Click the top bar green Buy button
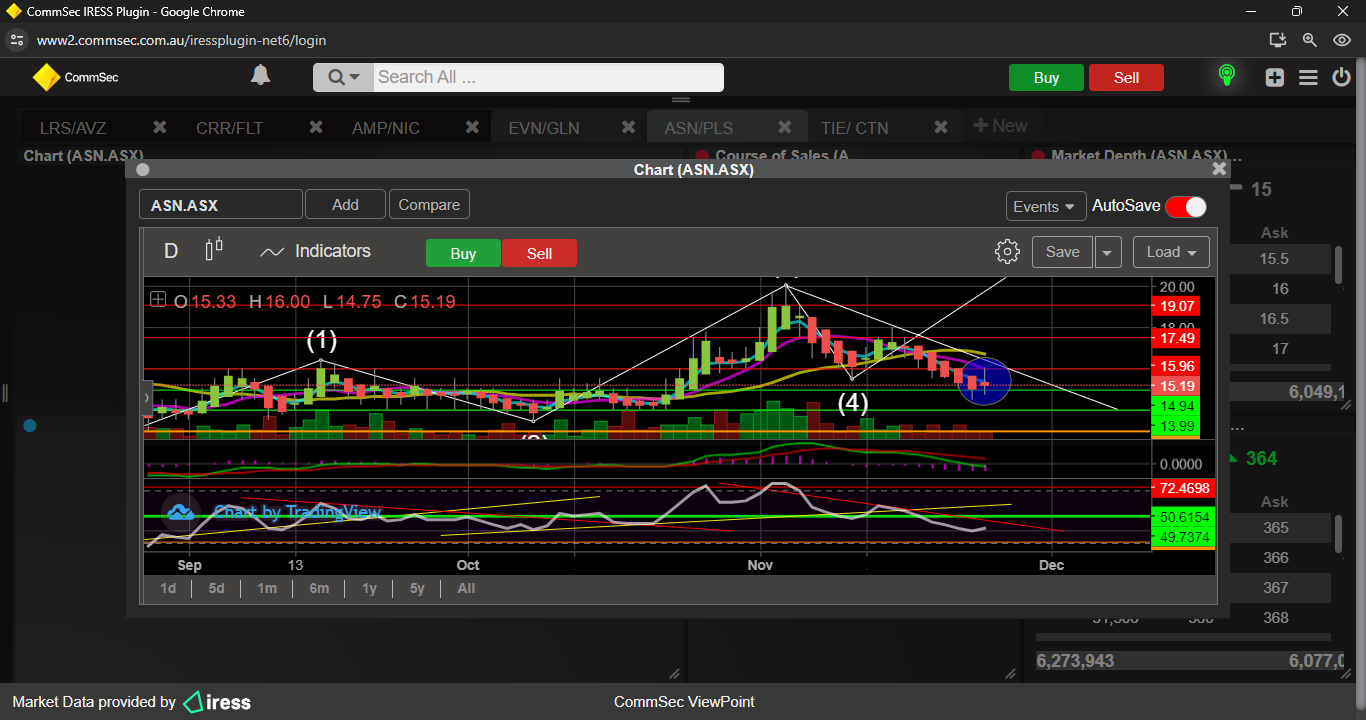The height and width of the screenshot is (720, 1366). [x=1046, y=78]
